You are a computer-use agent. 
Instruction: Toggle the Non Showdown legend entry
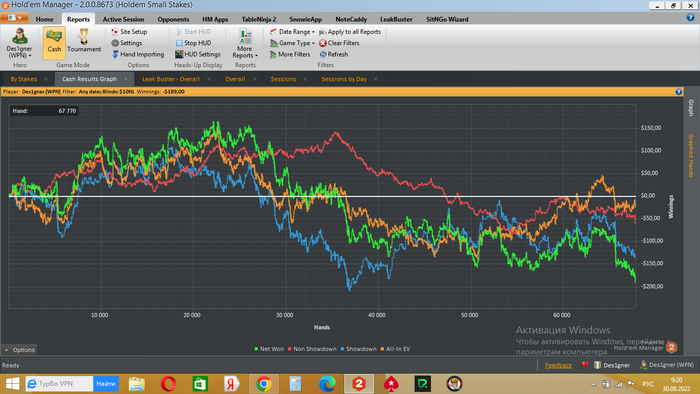coord(312,349)
